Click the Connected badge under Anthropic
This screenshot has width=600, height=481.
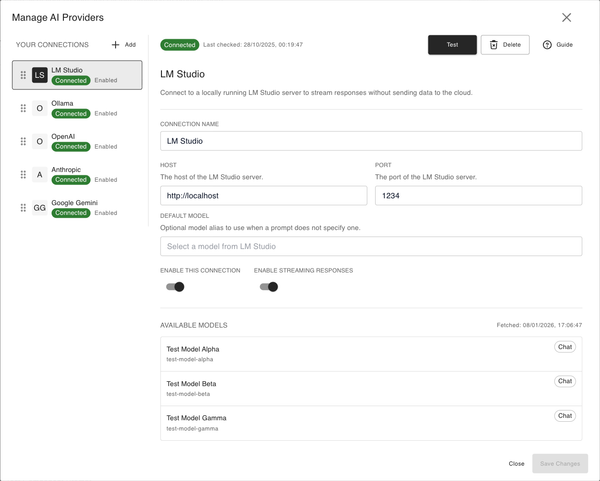[x=71, y=180]
